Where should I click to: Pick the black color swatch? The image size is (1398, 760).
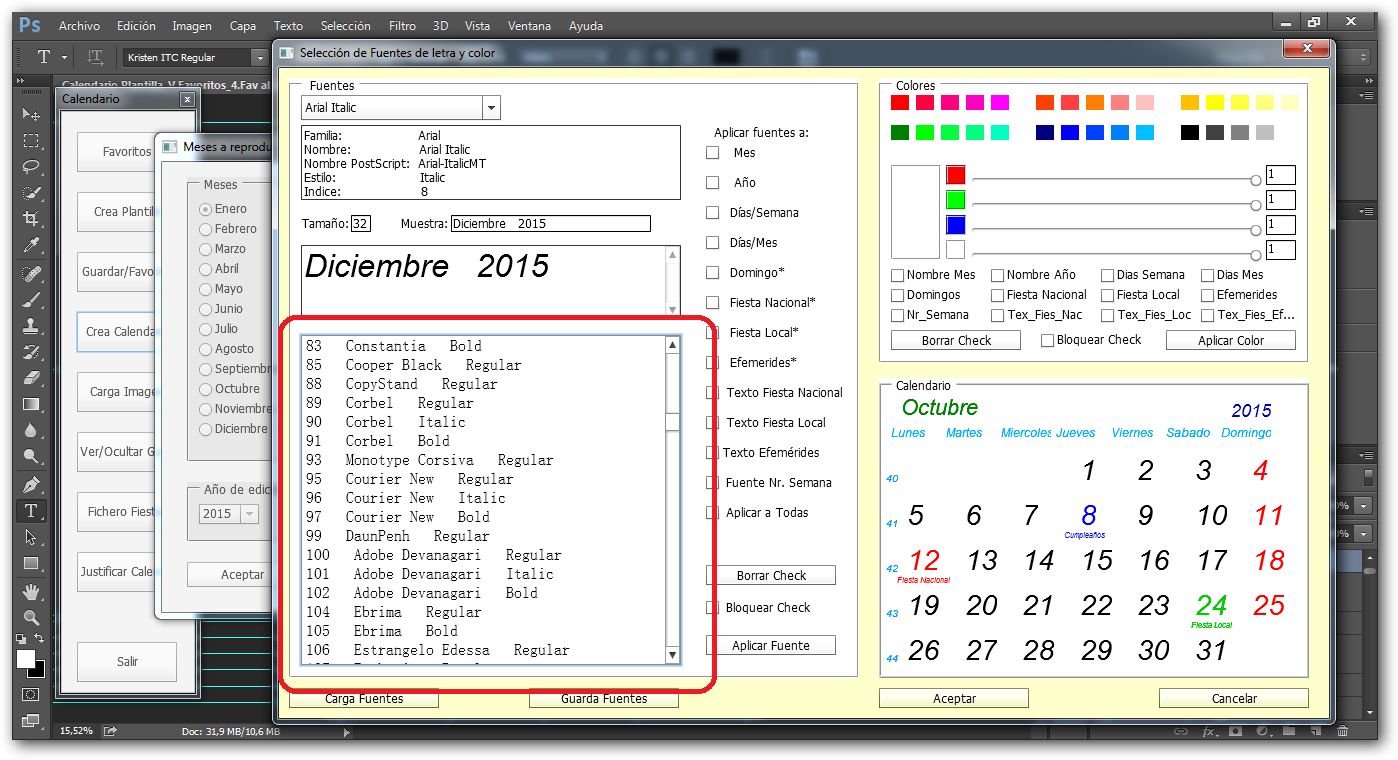(x=1189, y=132)
